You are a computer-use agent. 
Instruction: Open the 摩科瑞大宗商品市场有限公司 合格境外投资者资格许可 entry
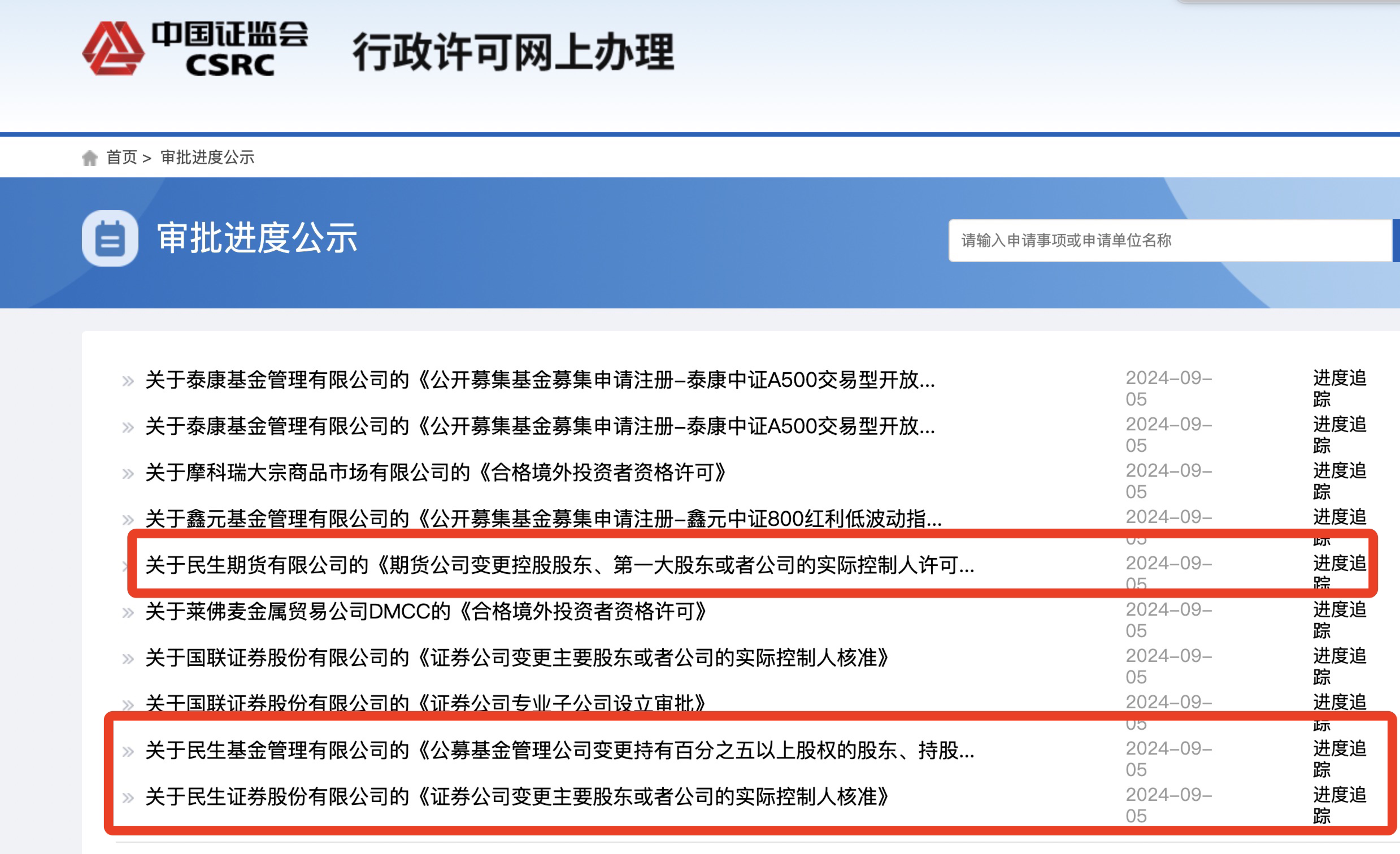(x=436, y=472)
